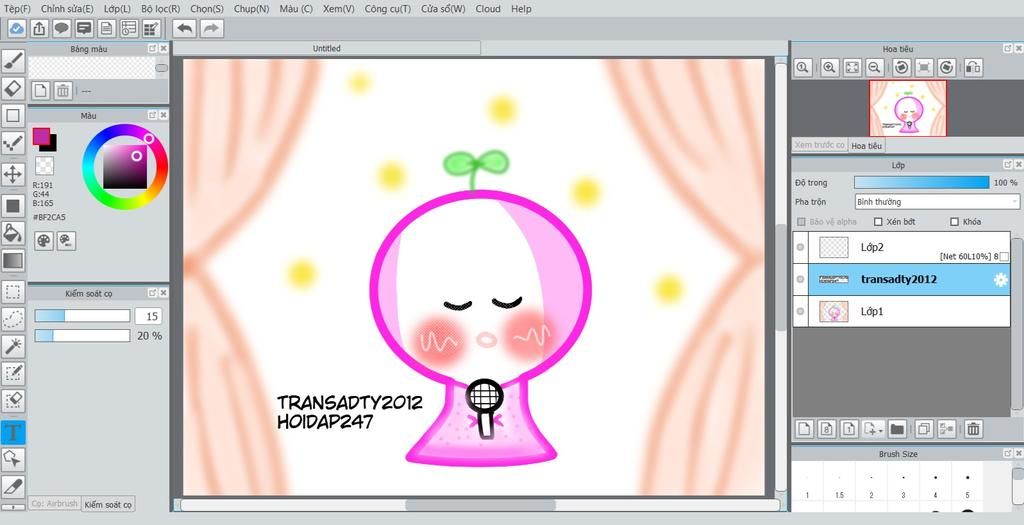
Task: Click the cloud sync icon
Action: tap(17, 28)
